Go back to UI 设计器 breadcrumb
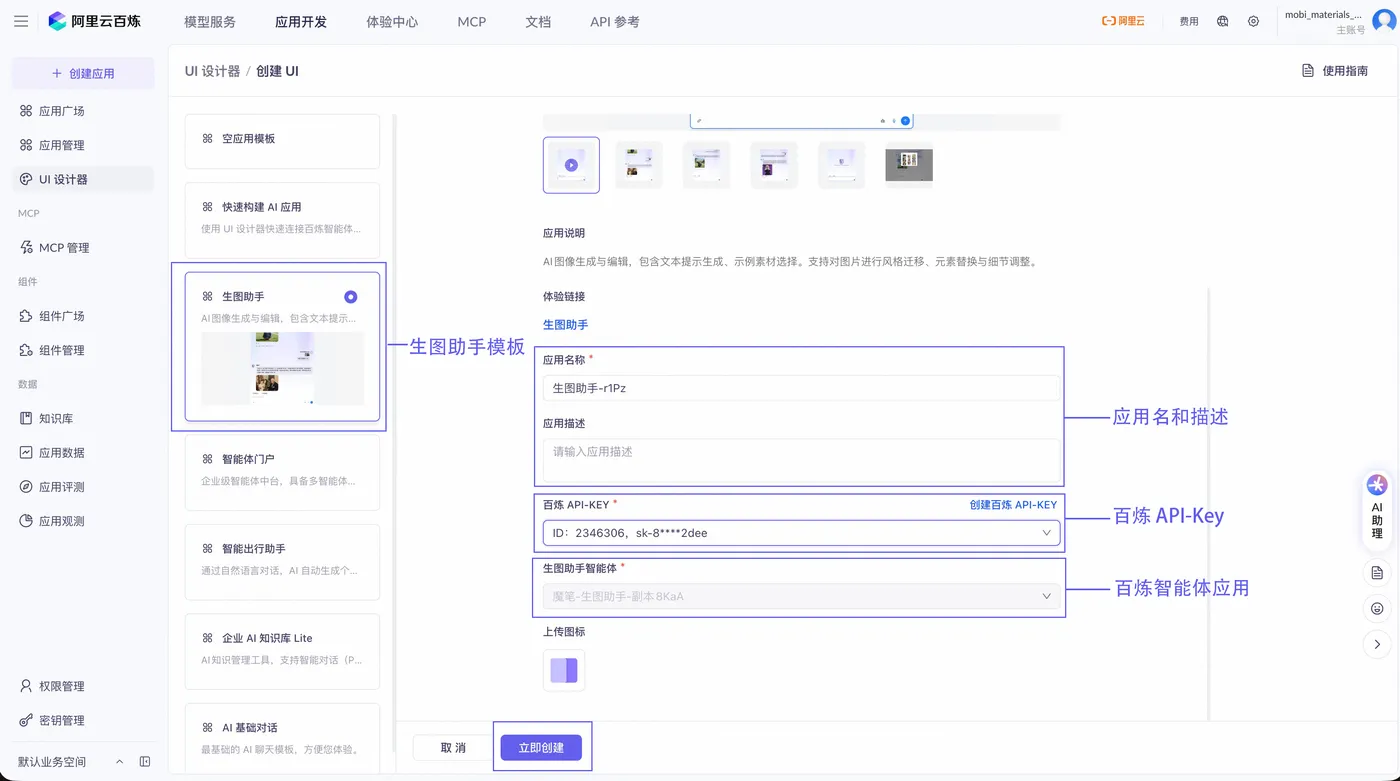1400x781 pixels. [x=212, y=71]
